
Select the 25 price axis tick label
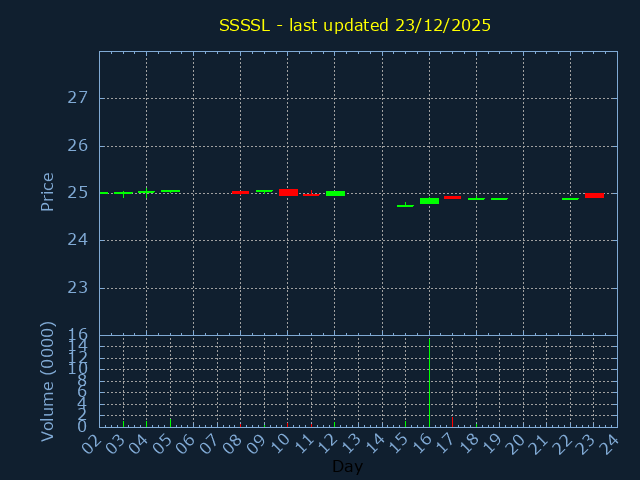click(x=78, y=193)
